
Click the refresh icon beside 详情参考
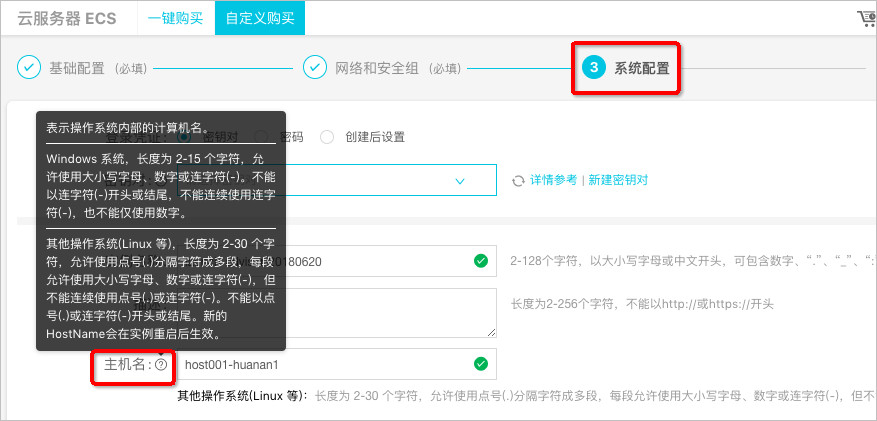[518, 181]
